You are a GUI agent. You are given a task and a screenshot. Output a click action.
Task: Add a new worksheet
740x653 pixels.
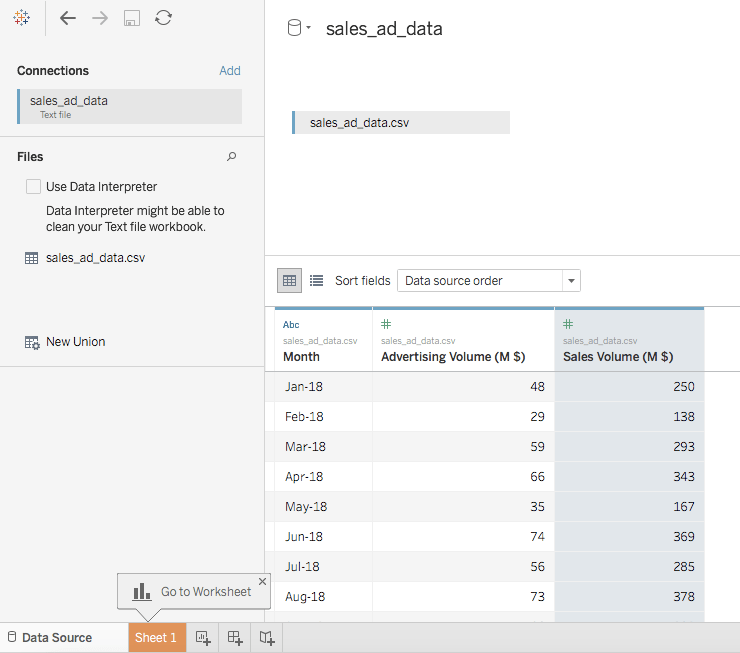[x=203, y=637]
